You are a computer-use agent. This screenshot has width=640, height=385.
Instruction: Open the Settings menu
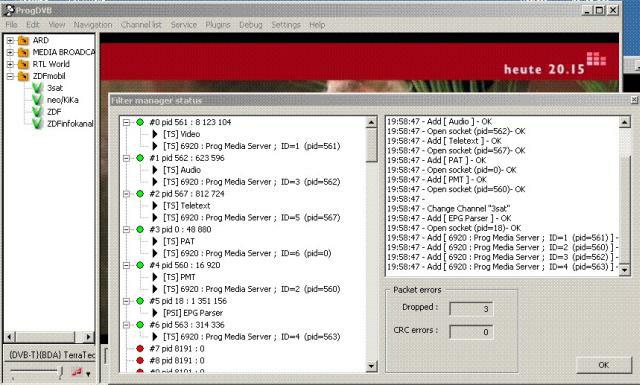pos(286,25)
